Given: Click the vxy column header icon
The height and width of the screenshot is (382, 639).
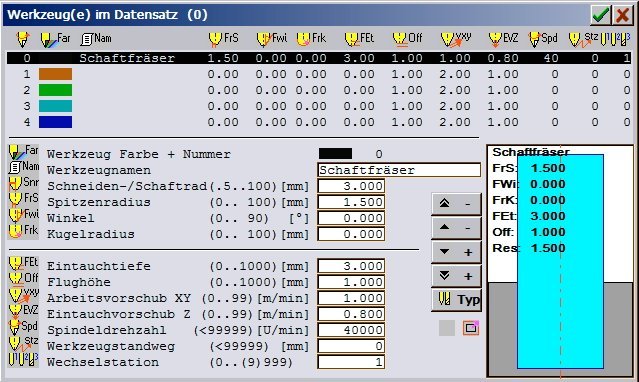Looking at the screenshot, I should 456,39.
